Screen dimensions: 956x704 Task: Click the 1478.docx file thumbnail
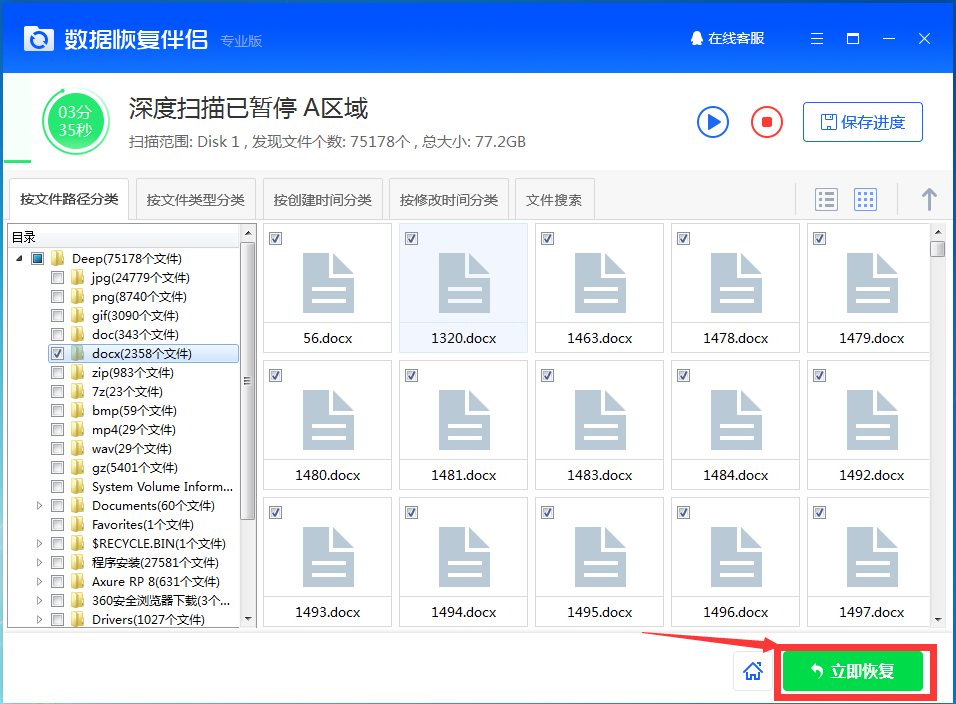pos(735,288)
